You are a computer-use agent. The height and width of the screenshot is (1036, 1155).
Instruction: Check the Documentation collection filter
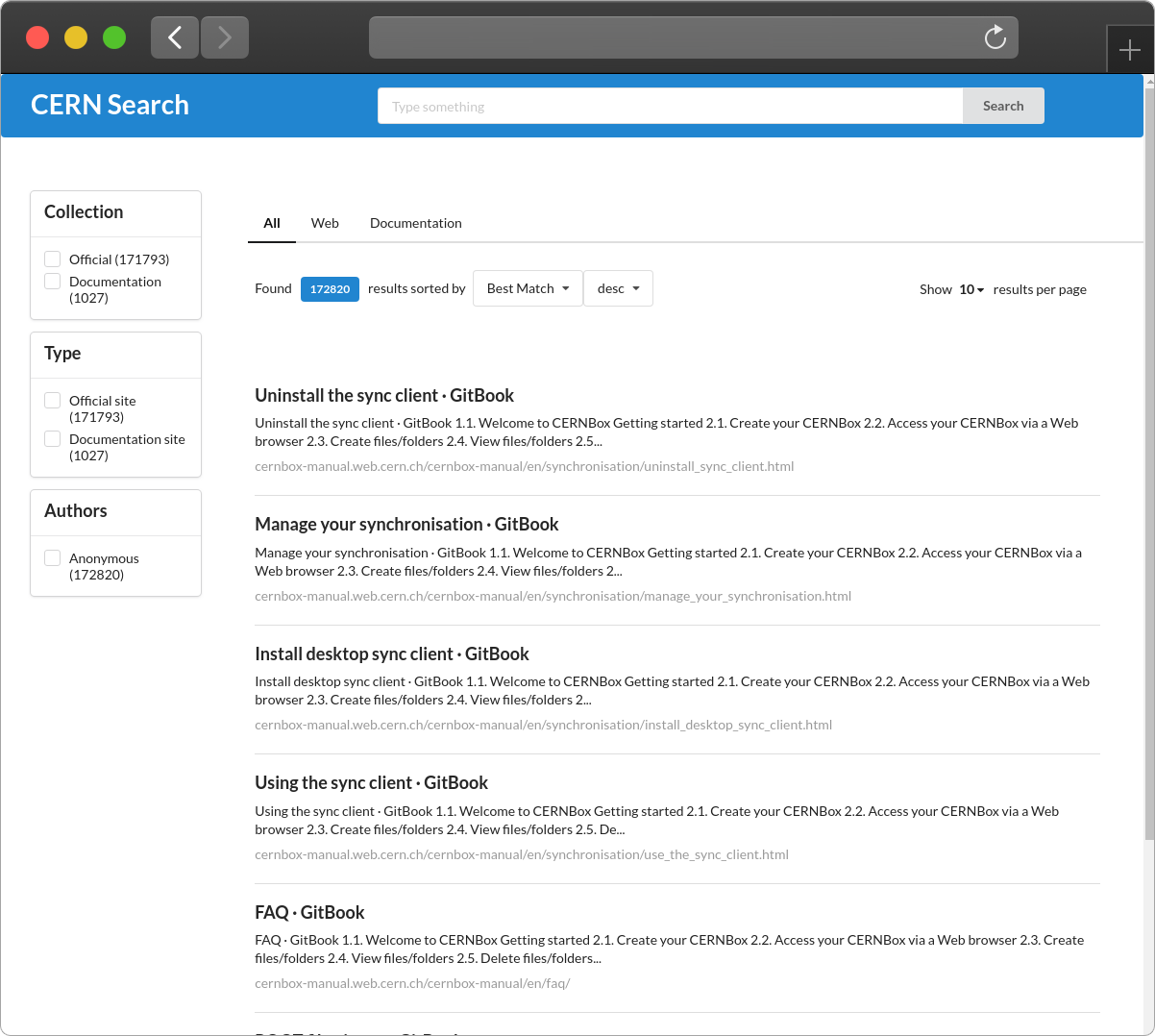(53, 281)
